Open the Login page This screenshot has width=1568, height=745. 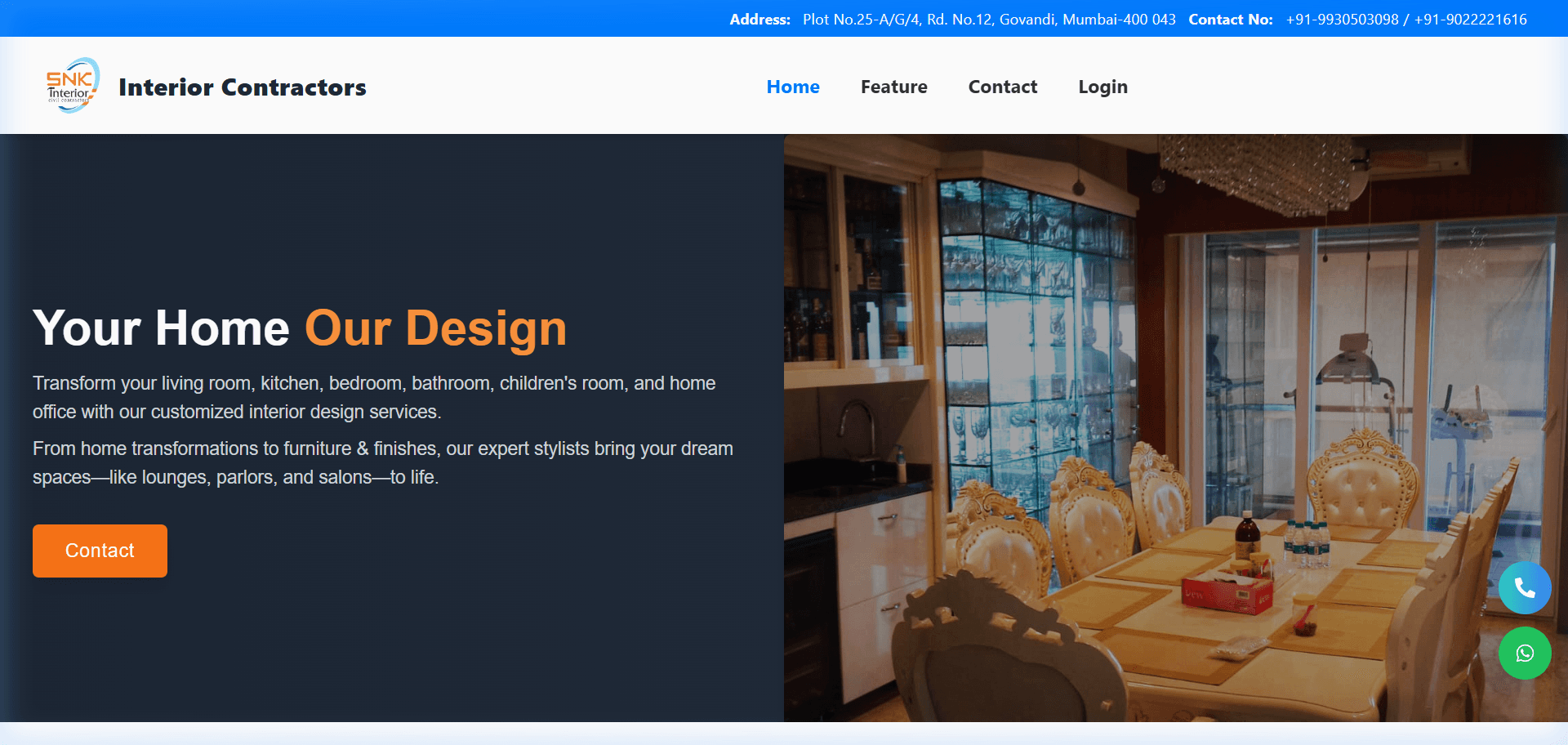click(x=1102, y=87)
